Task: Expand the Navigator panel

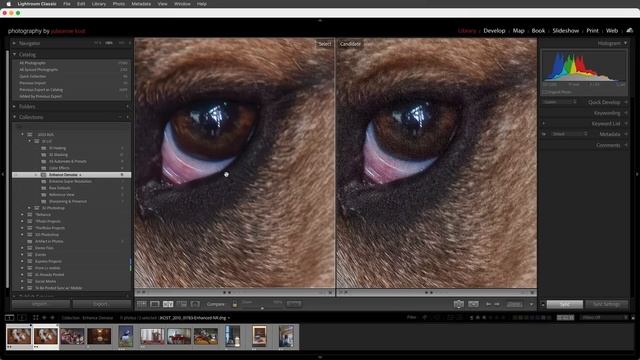Action: click(14, 43)
